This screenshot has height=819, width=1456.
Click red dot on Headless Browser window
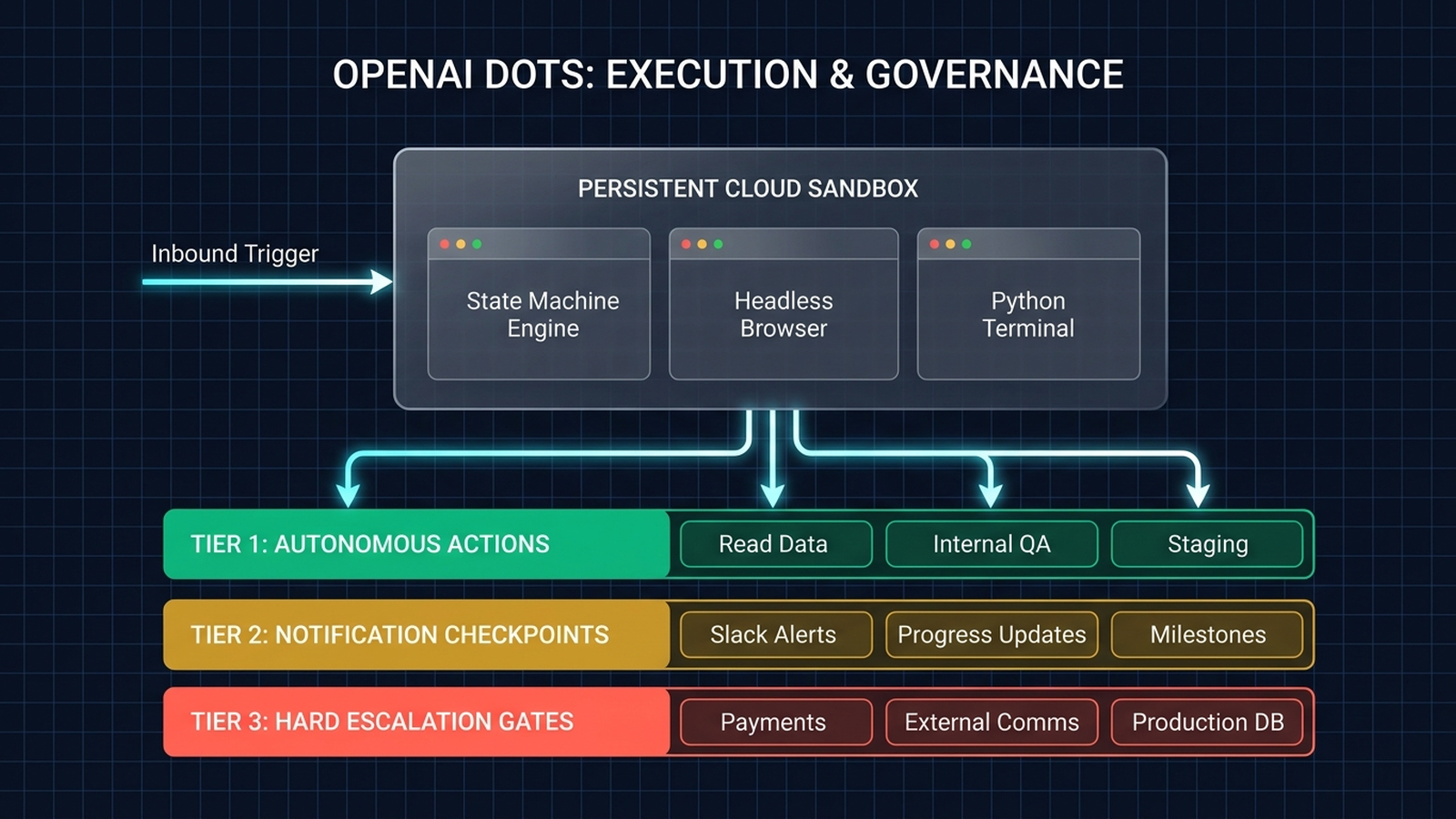686,244
